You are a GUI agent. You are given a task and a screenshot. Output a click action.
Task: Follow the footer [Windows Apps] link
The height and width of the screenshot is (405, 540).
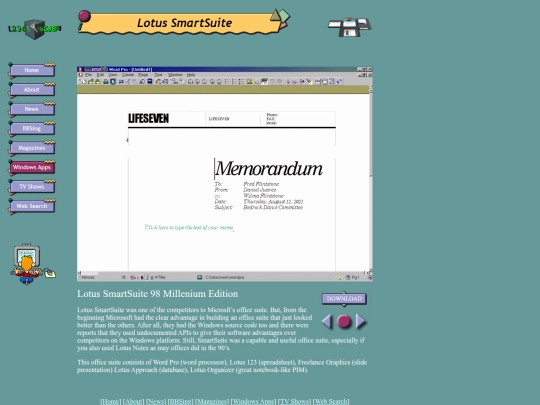pyautogui.click(x=253, y=402)
